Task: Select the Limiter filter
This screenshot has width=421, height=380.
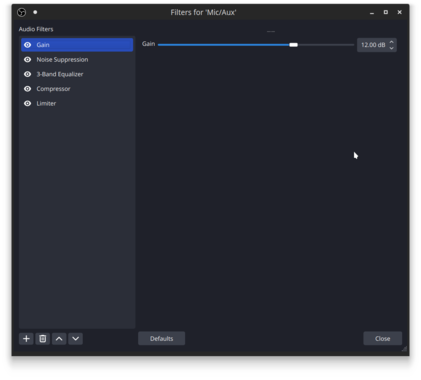Action: [77, 103]
